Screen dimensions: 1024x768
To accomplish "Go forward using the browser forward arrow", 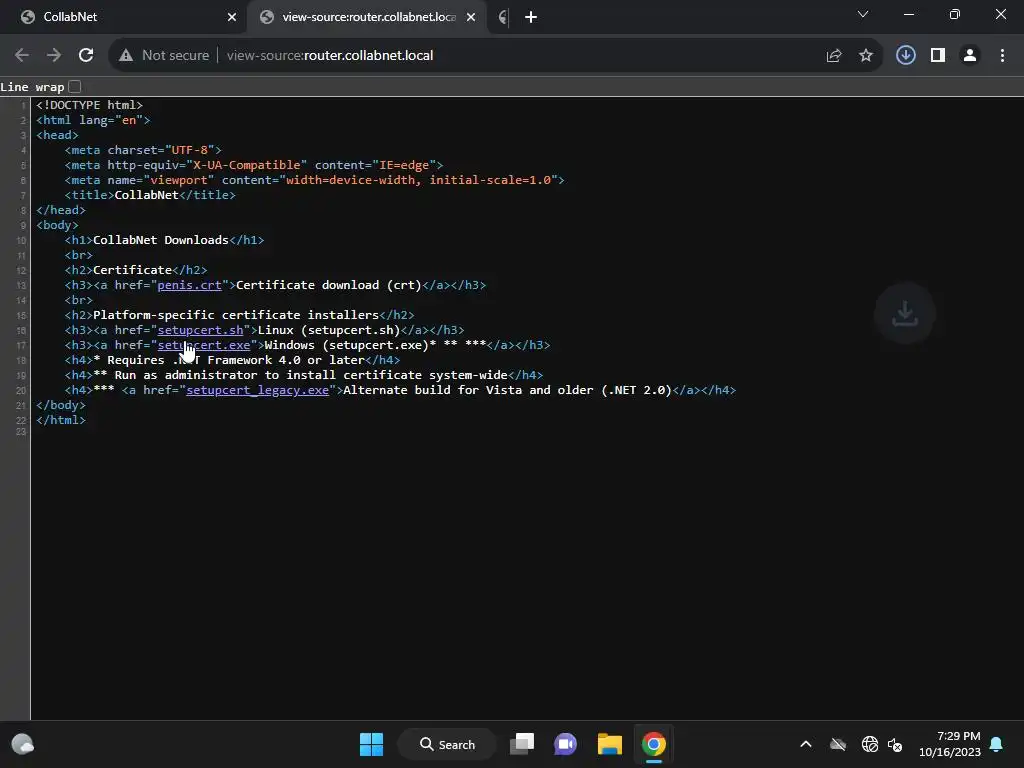I will (x=54, y=56).
